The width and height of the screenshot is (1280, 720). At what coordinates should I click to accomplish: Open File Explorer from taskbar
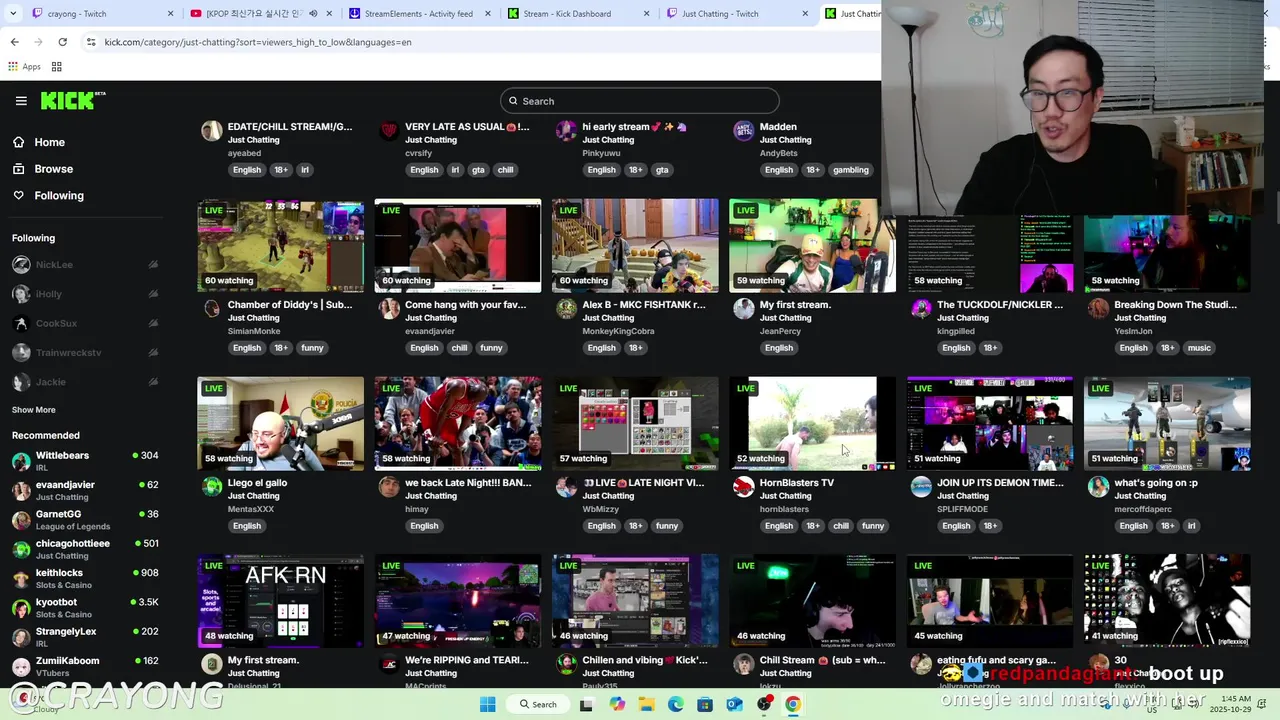point(646,704)
